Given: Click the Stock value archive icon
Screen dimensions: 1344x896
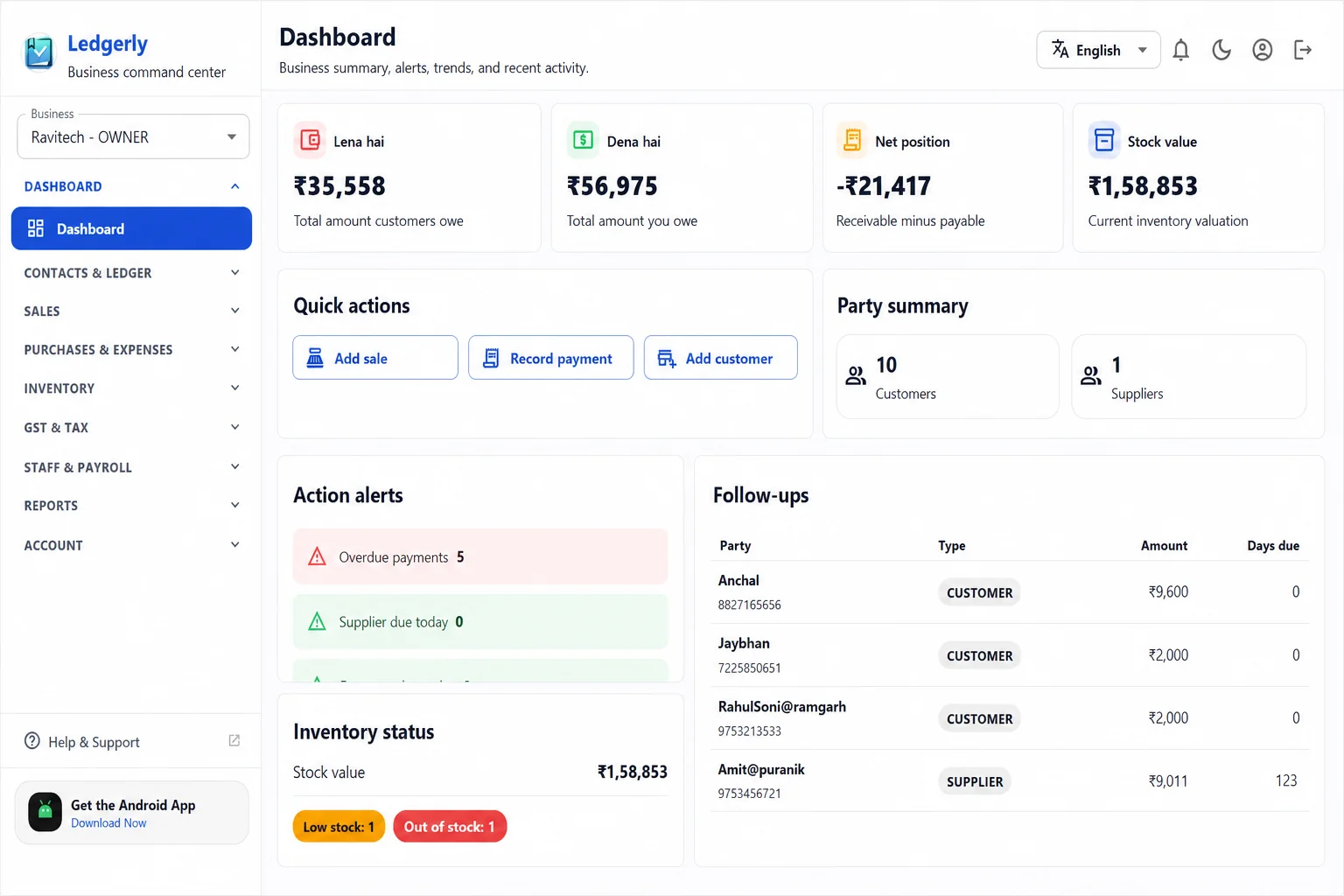Looking at the screenshot, I should [x=1104, y=140].
